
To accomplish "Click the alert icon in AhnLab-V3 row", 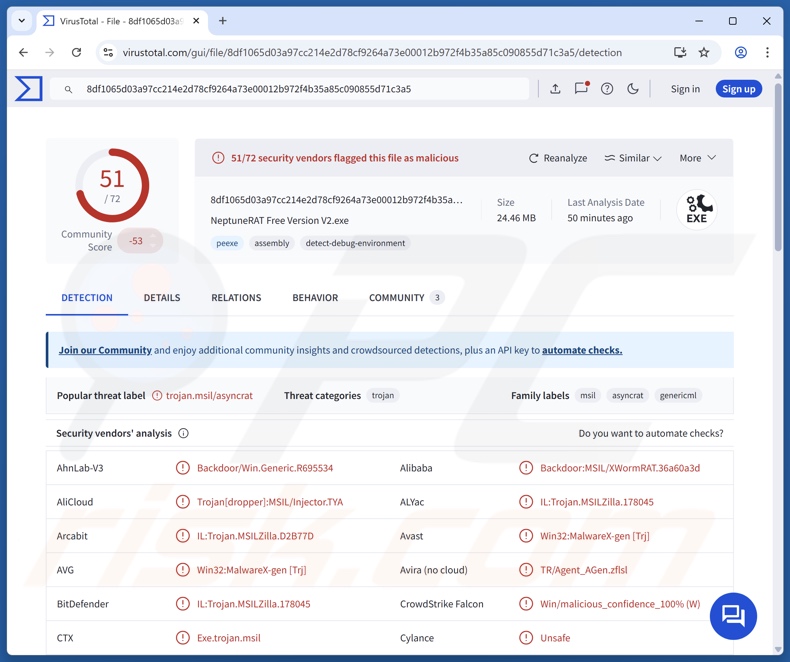I will tap(182, 468).
